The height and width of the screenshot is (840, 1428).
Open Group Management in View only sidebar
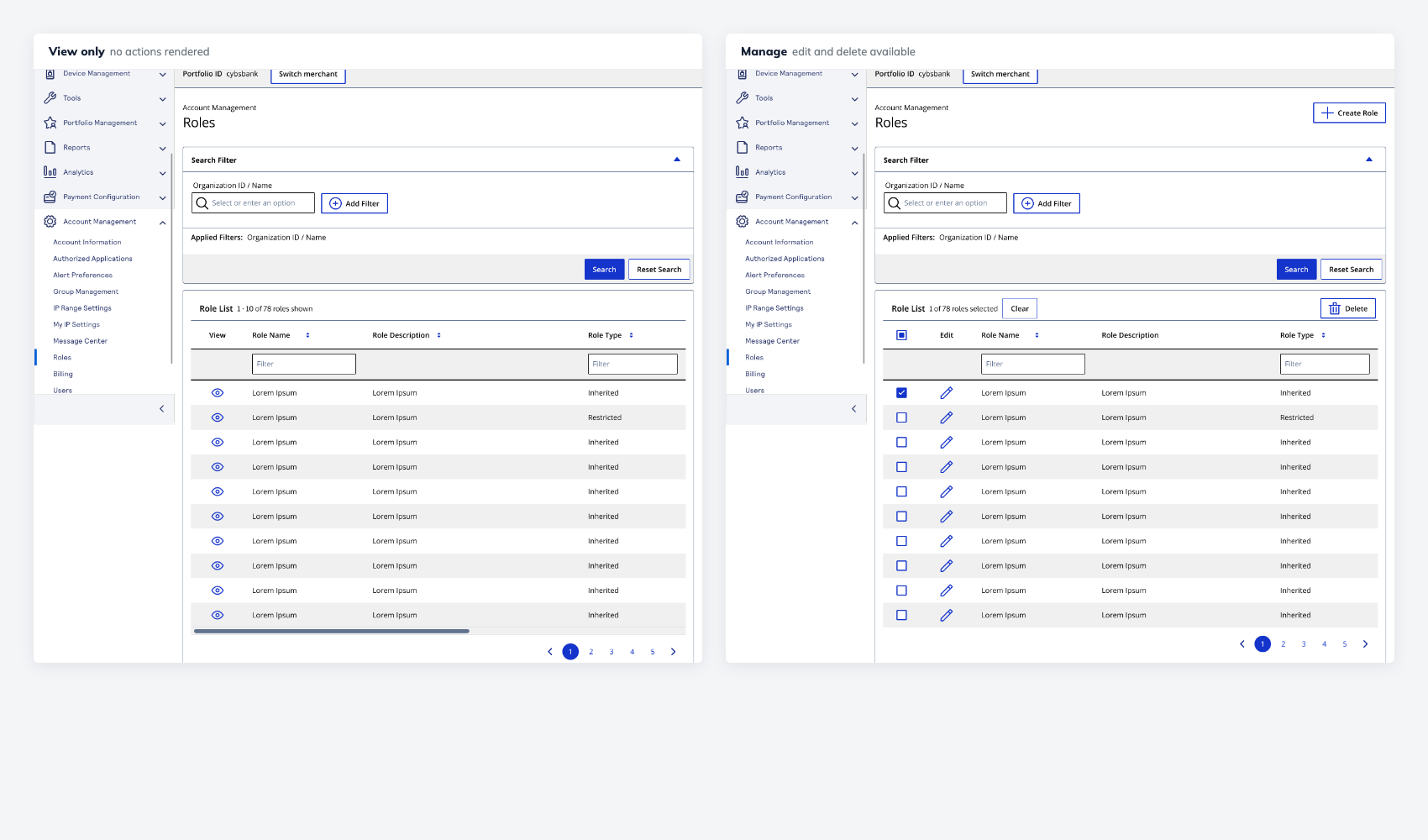(x=86, y=292)
